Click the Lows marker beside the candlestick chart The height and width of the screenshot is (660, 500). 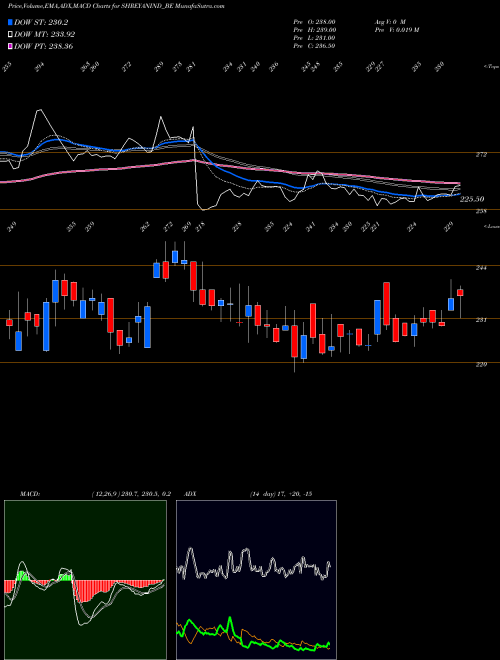click(491, 226)
